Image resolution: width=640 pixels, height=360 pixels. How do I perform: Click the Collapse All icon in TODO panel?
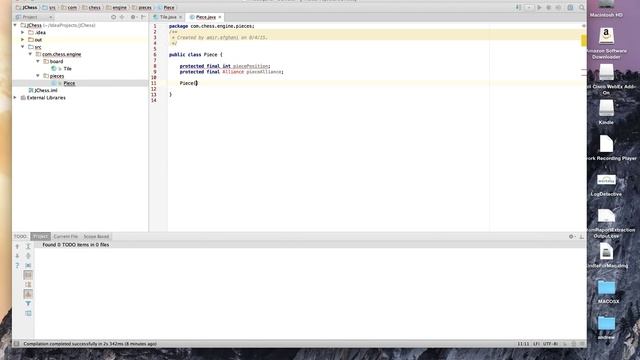tap(28, 256)
